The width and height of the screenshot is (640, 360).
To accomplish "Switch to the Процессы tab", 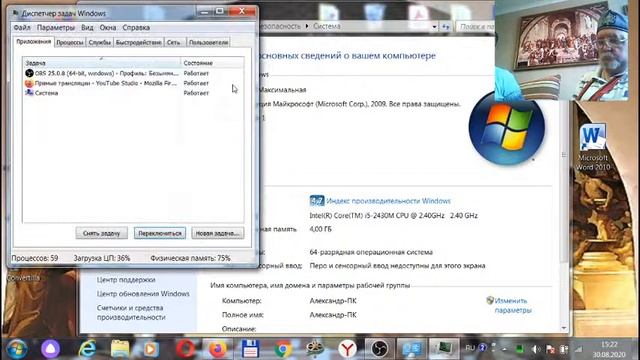I will click(x=70, y=42).
